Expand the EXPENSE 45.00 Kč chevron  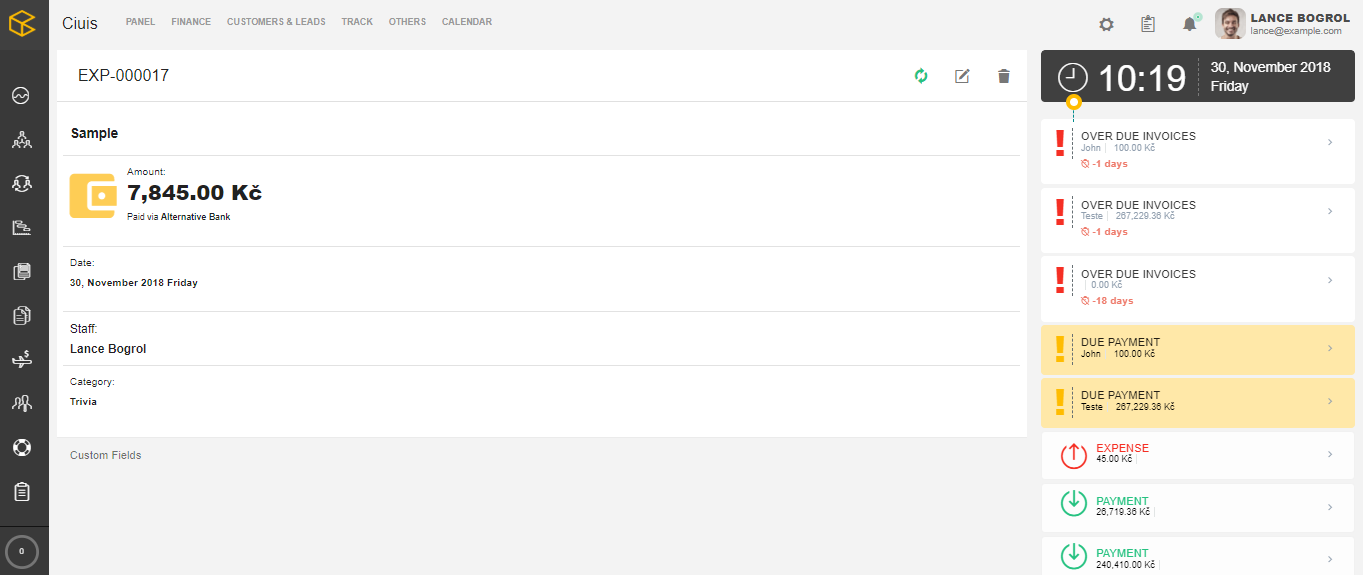1330,454
